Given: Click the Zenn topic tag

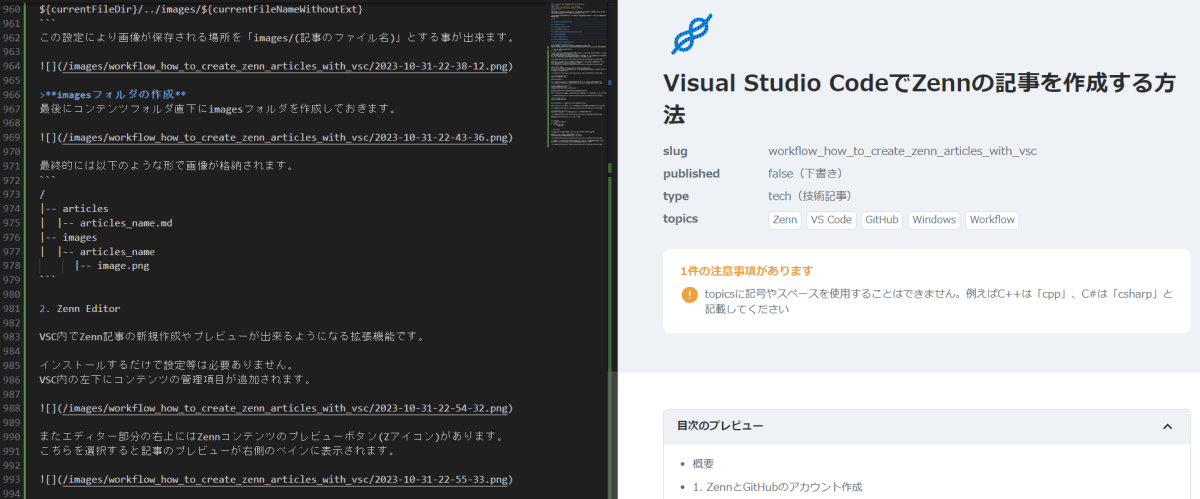Looking at the screenshot, I should pyautogui.click(x=784, y=220).
